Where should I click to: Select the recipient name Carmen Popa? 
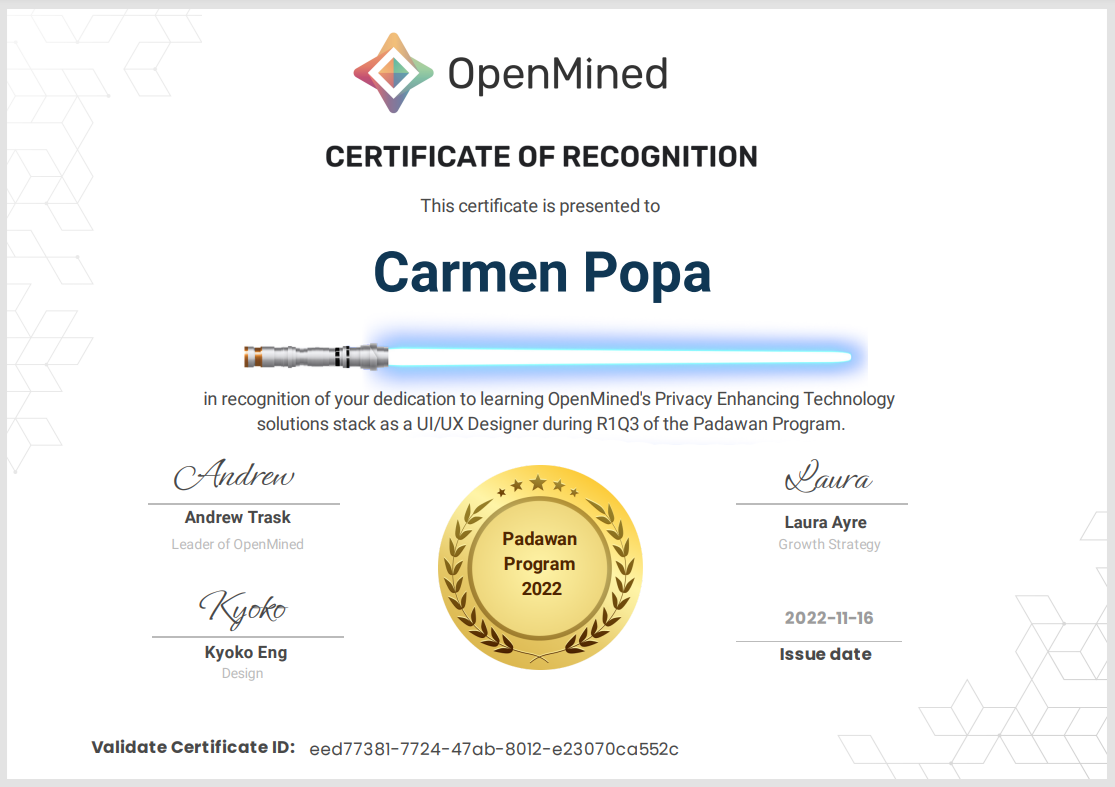542,274
